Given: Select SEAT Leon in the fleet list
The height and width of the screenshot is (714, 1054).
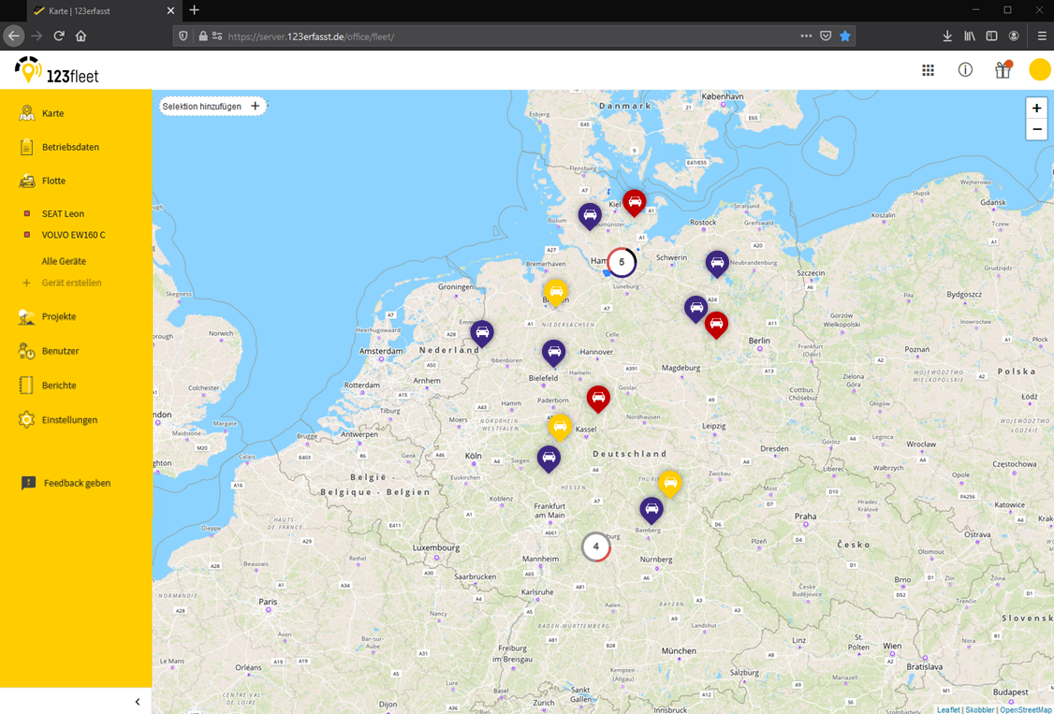Looking at the screenshot, I should (63, 214).
